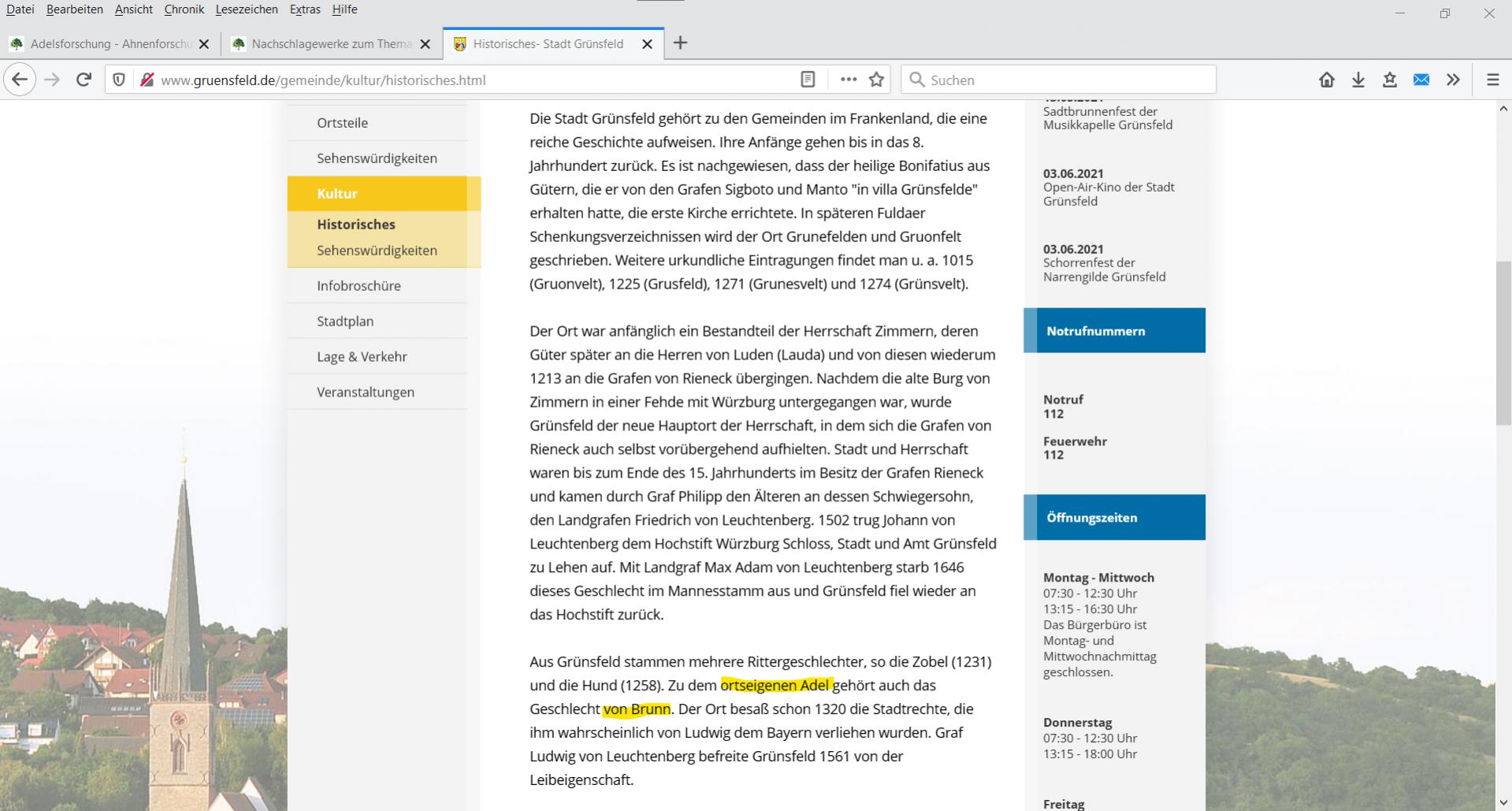Open a new tab with plus button
The width and height of the screenshot is (1512, 811).
[x=681, y=43]
